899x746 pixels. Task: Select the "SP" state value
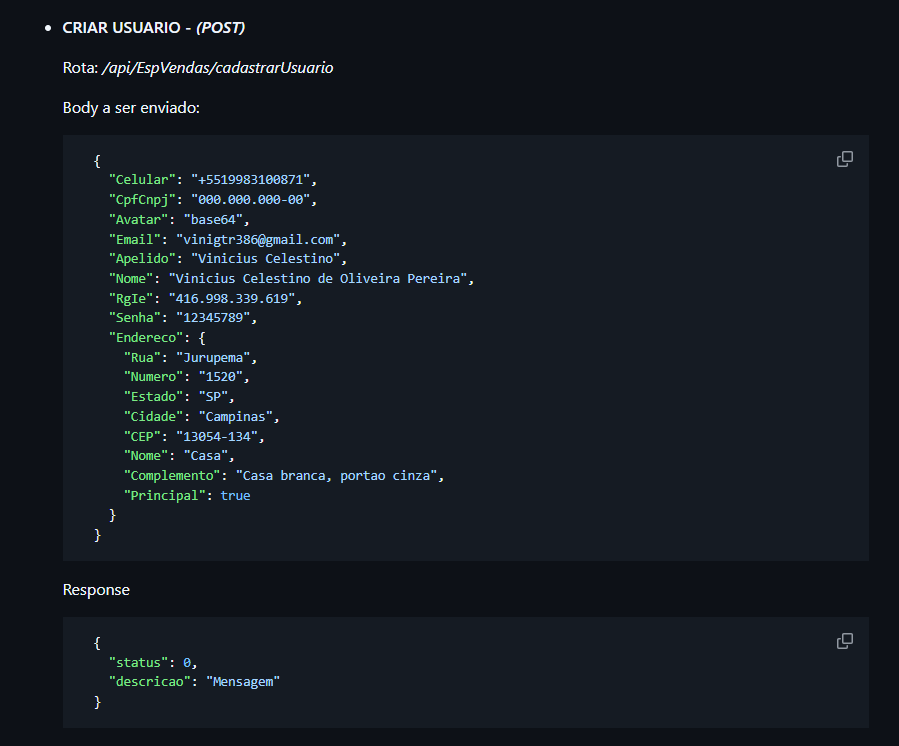click(213, 397)
